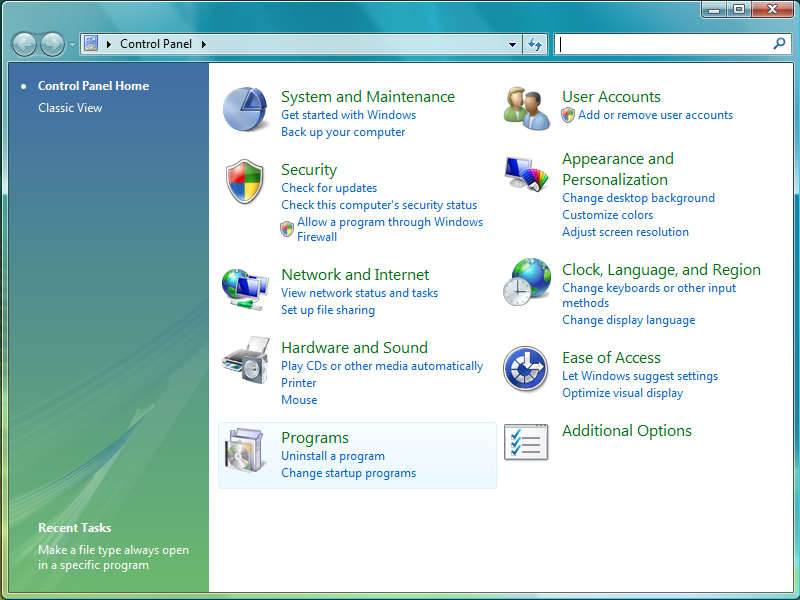Open Additional Options heading
The height and width of the screenshot is (600, 800).
(x=627, y=431)
